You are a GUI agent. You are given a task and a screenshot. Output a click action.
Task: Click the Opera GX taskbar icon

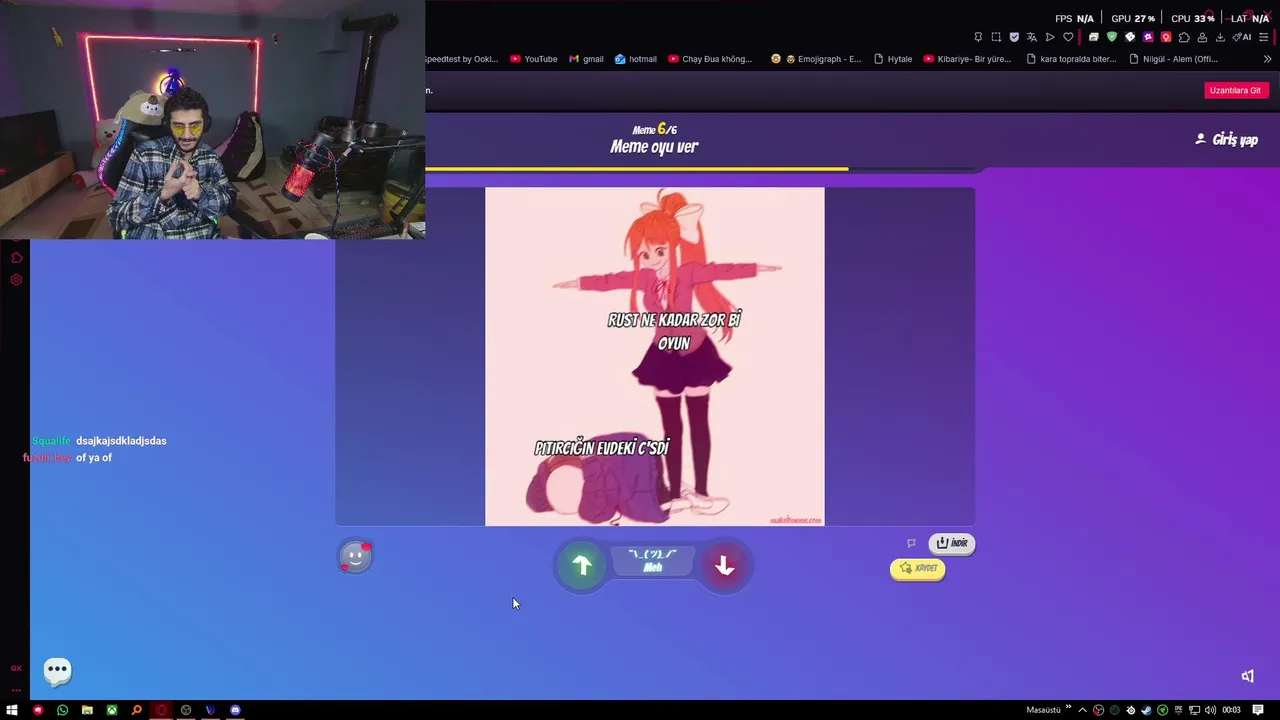tap(161, 710)
